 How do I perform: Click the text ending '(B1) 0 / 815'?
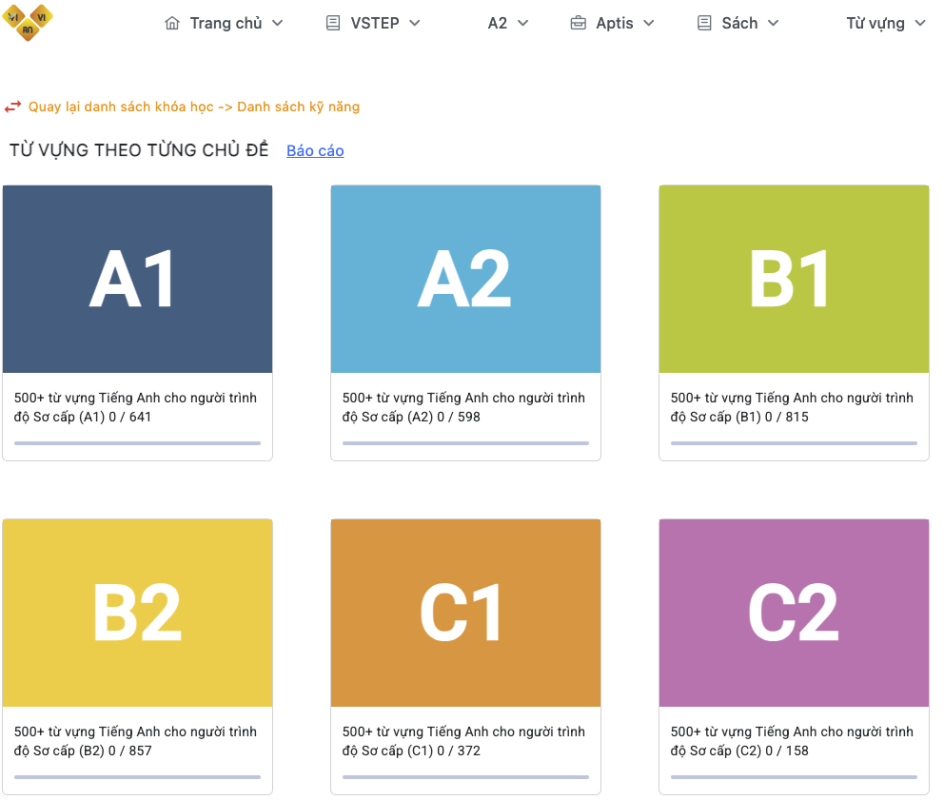tap(792, 408)
